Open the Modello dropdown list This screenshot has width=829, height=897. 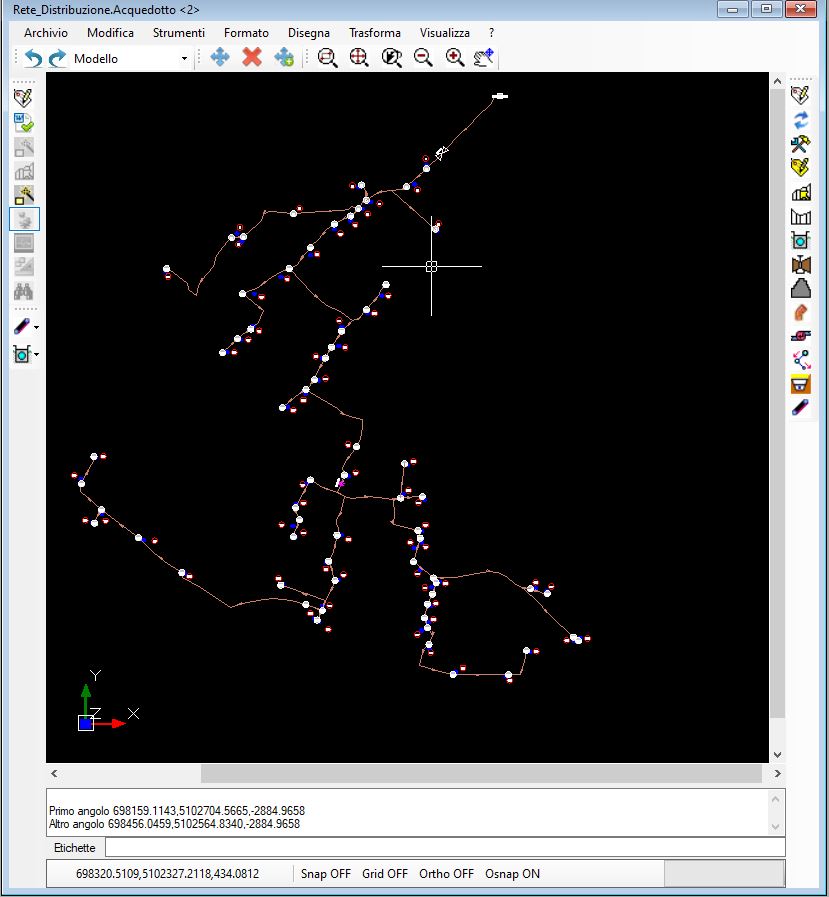click(x=184, y=59)
